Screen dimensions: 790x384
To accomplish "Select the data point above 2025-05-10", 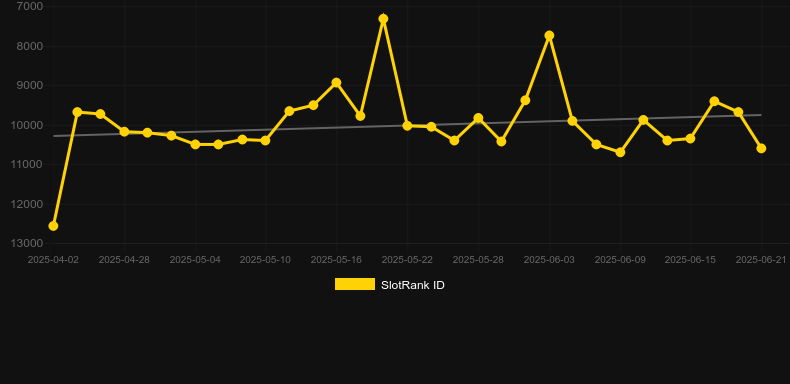I will click(265, 140).
